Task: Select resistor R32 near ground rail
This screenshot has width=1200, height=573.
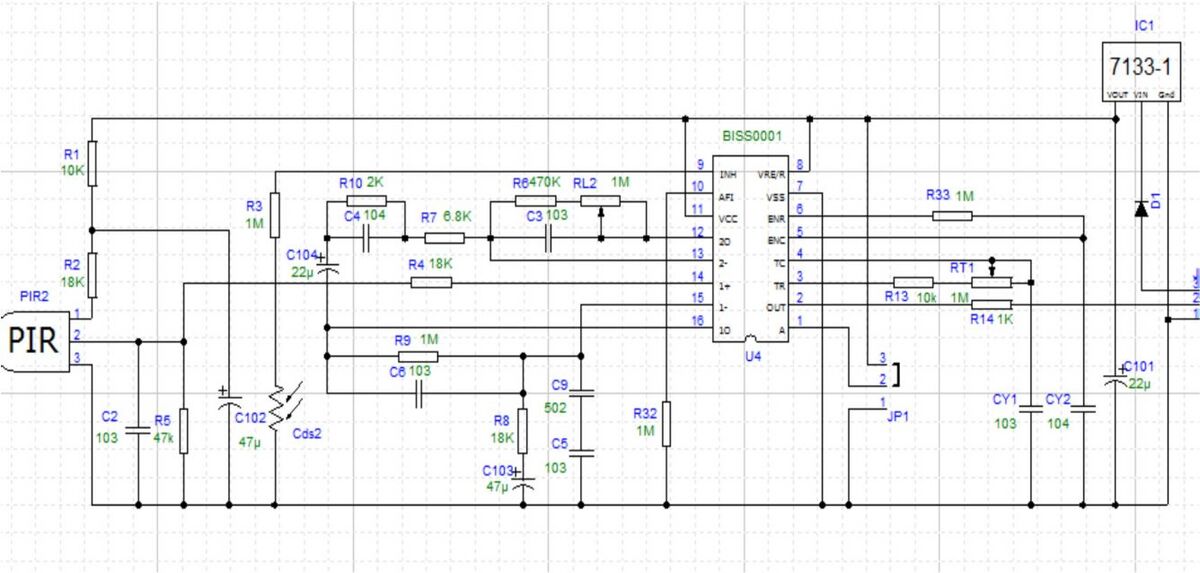Action: tap(667, 421)
